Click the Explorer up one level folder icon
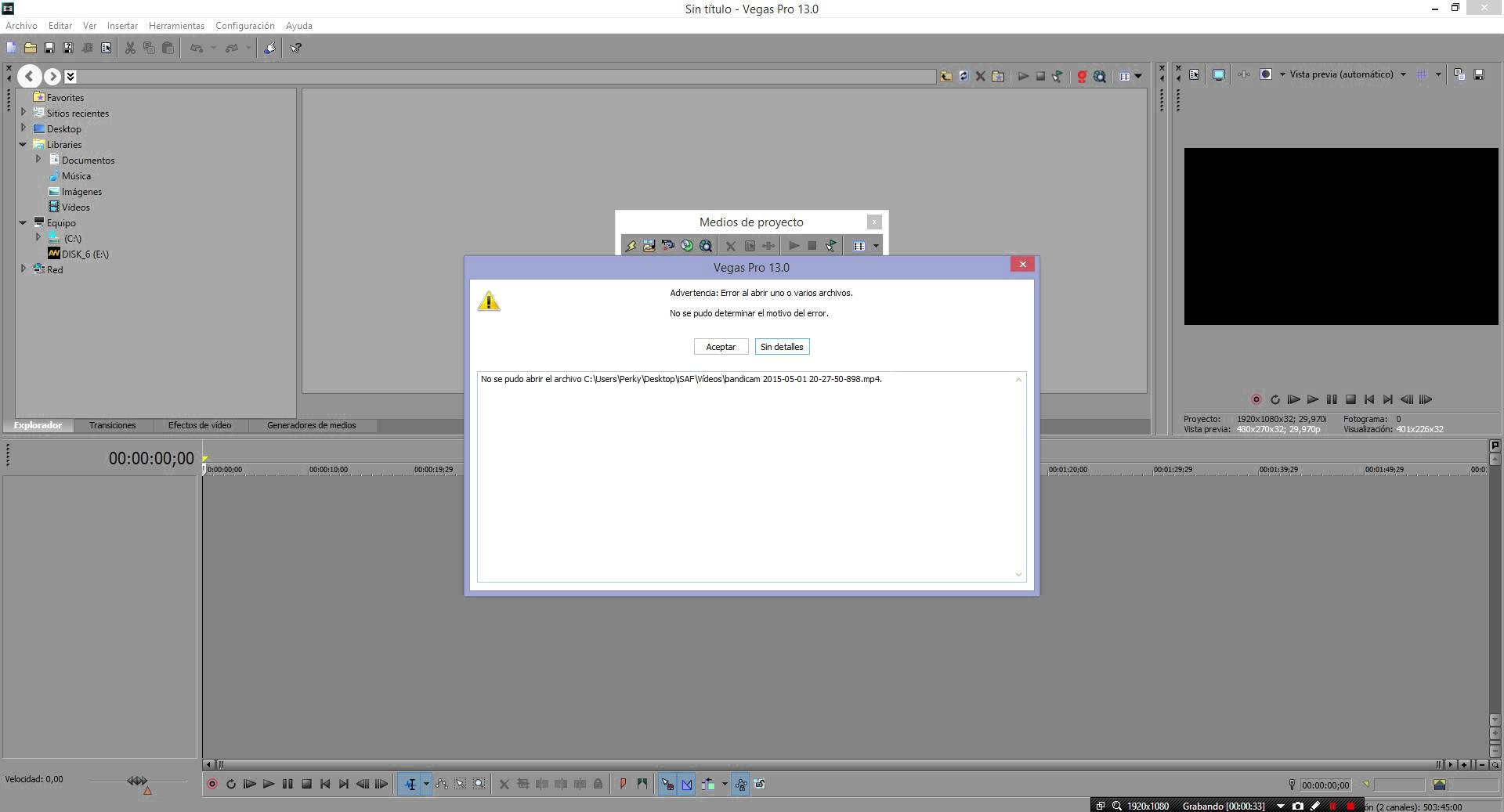 pyautogui.click(x=945, y=76)
